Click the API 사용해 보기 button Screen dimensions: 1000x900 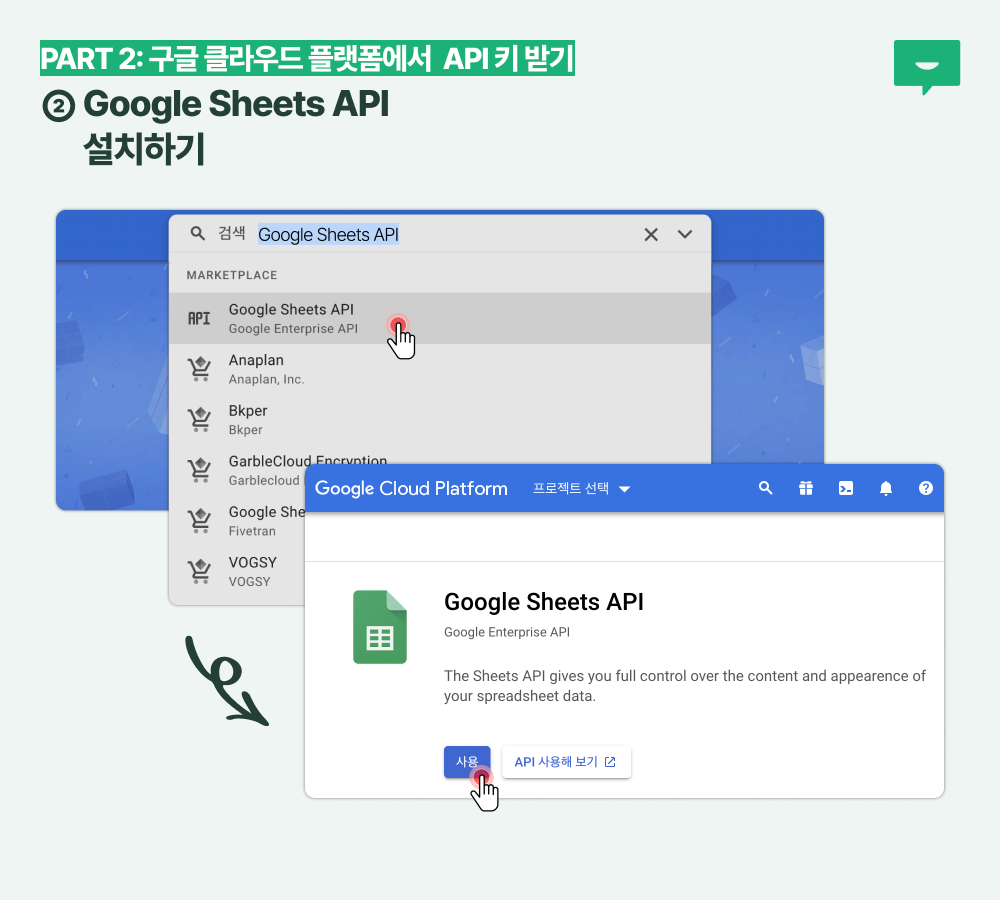coord(566,762)
